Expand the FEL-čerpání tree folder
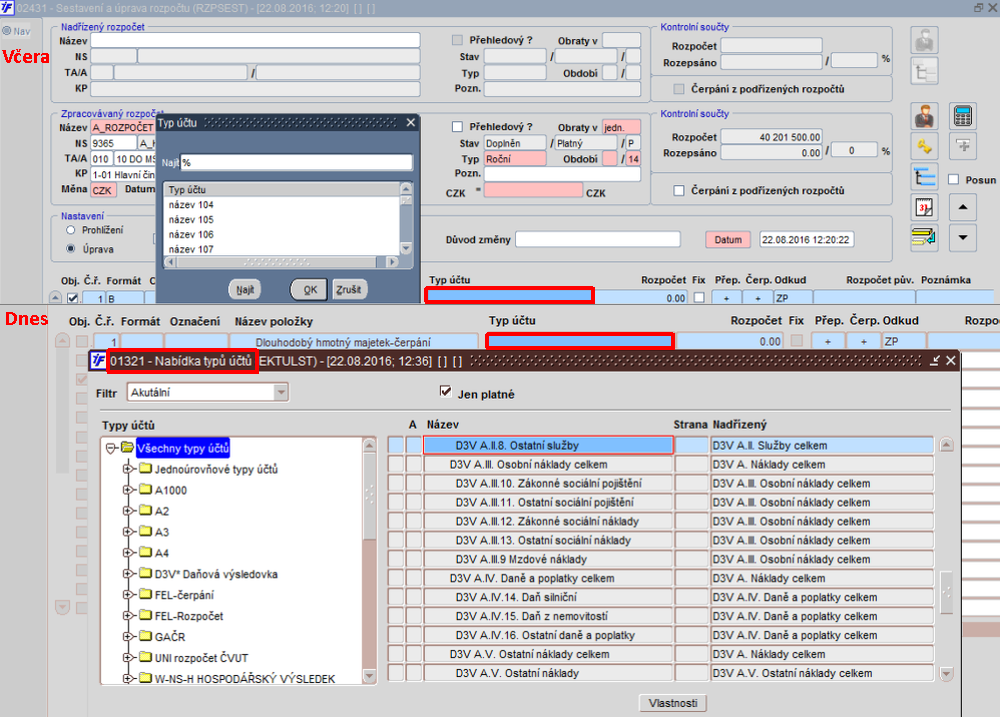Viewport: 1000px width, 717px height. pos(128,595)
